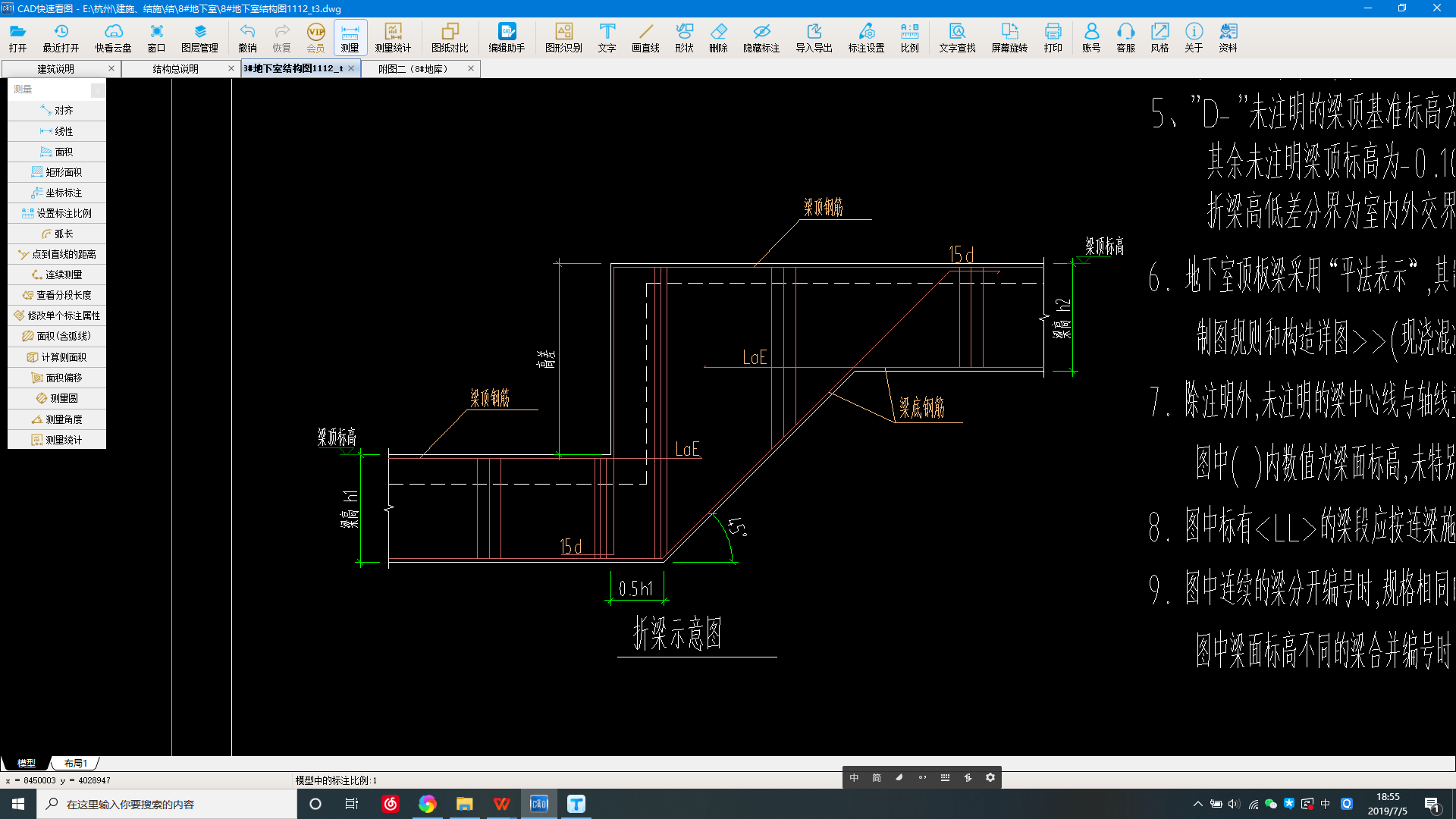1456x819 pixels.
Task: Open 设置标注比例 in measure panel
Action: click(57, 213)
